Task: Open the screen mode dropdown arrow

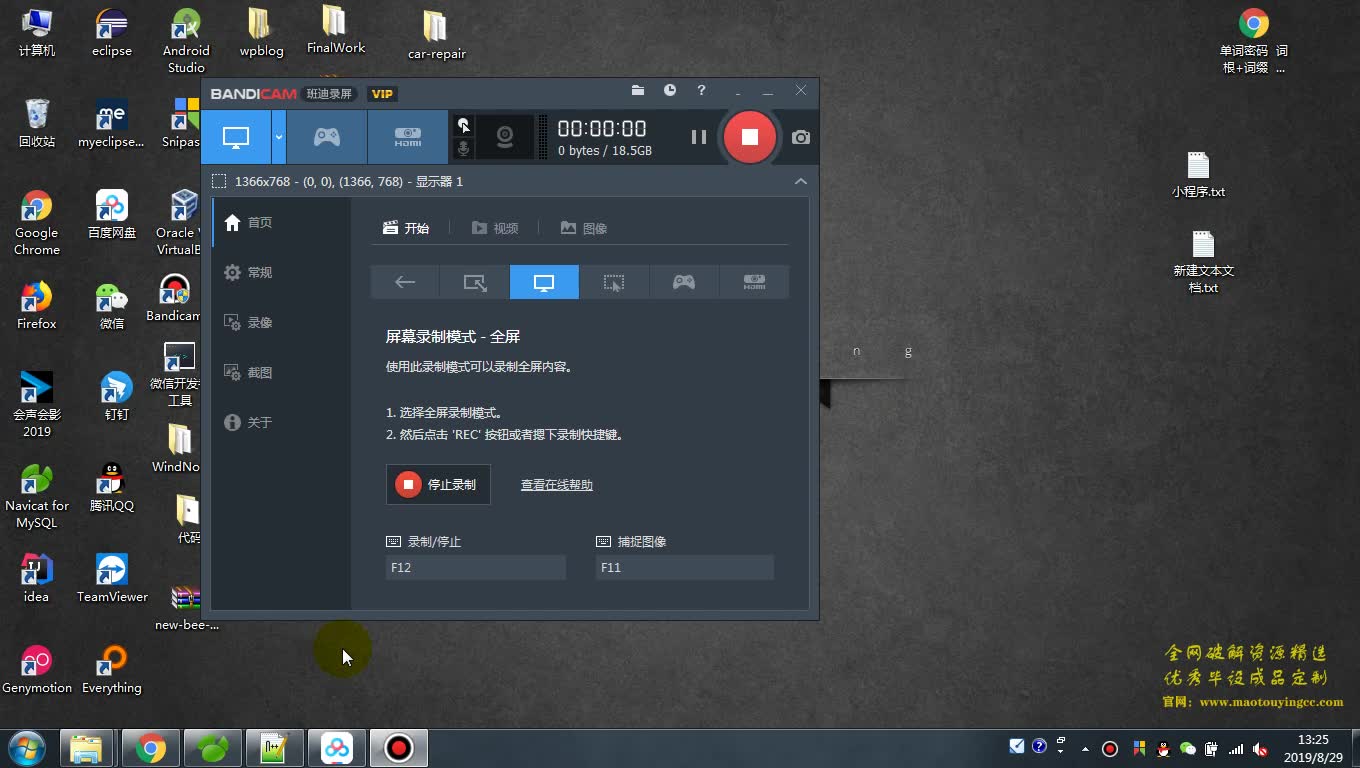Action: point(279,137)
